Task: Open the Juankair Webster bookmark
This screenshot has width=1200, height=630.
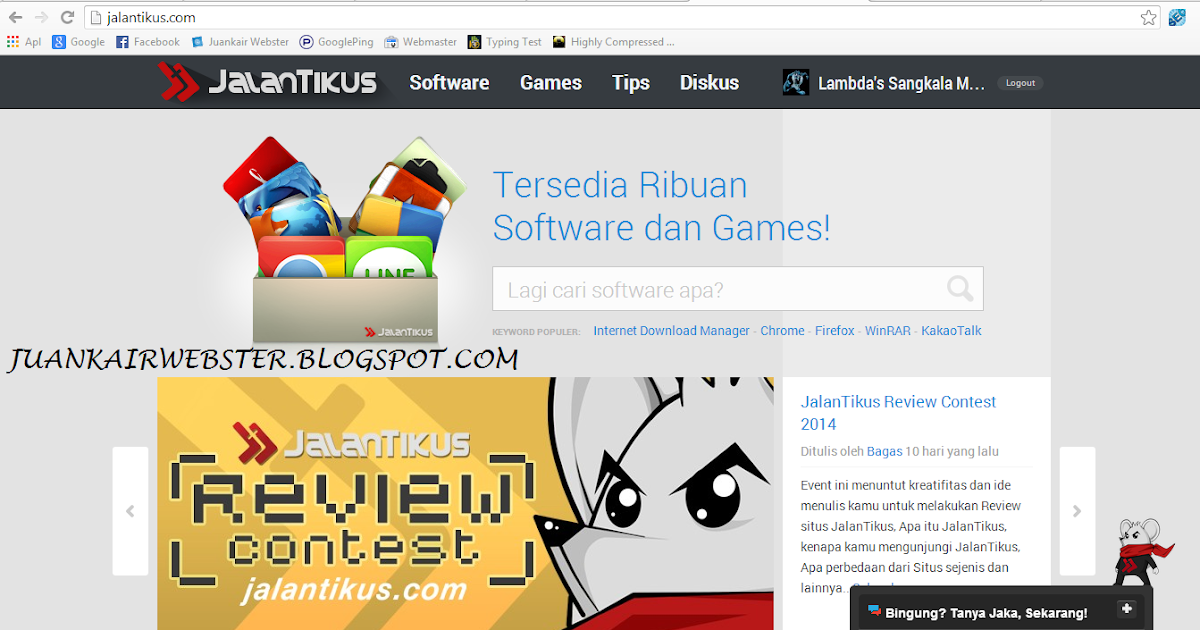Action: [x=240, y=42]
